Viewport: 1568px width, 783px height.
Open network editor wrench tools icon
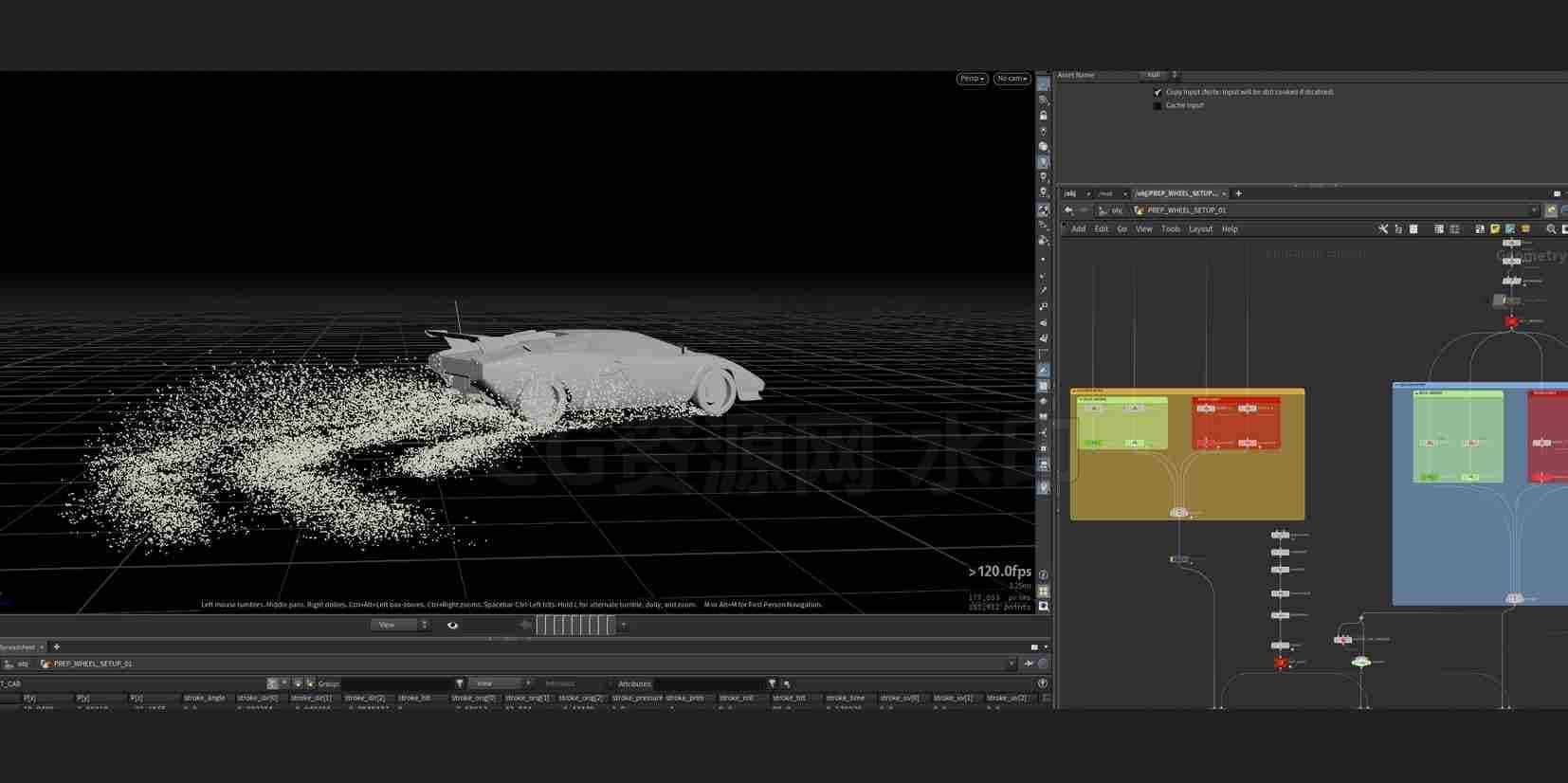[x=1383, y=229]
